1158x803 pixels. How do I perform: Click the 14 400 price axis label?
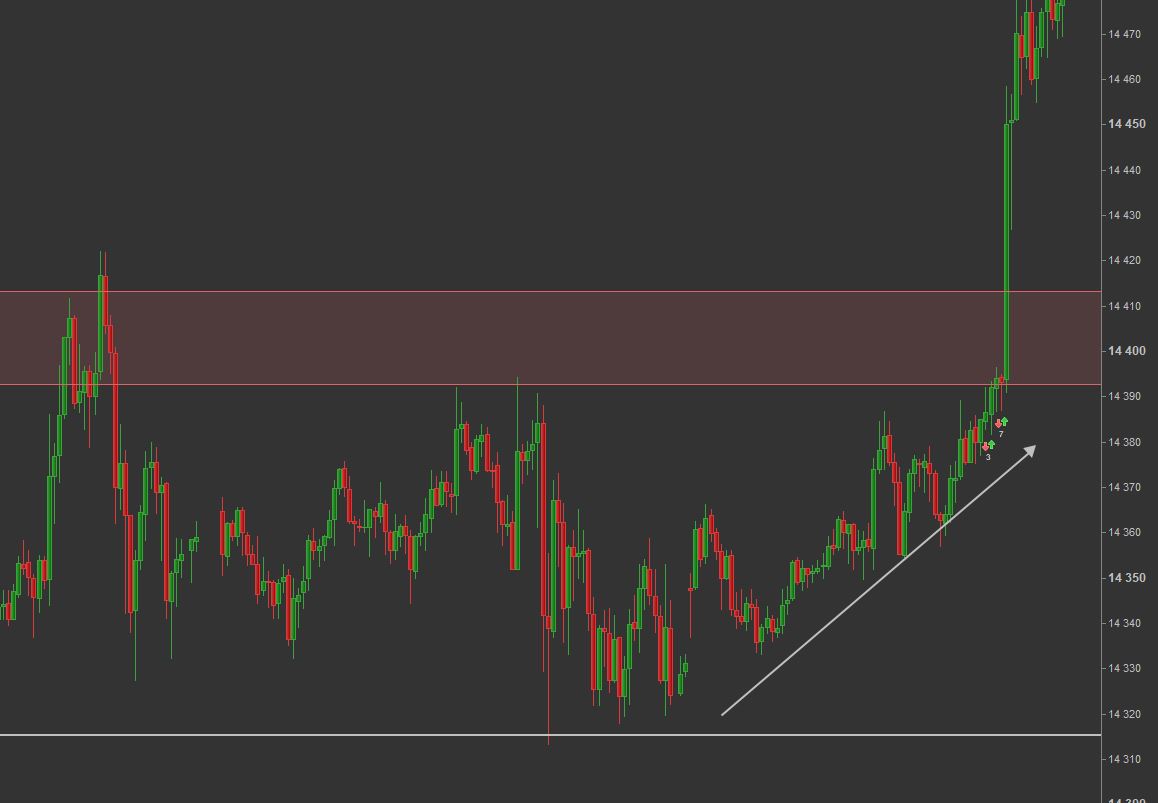pos(1127,351)
